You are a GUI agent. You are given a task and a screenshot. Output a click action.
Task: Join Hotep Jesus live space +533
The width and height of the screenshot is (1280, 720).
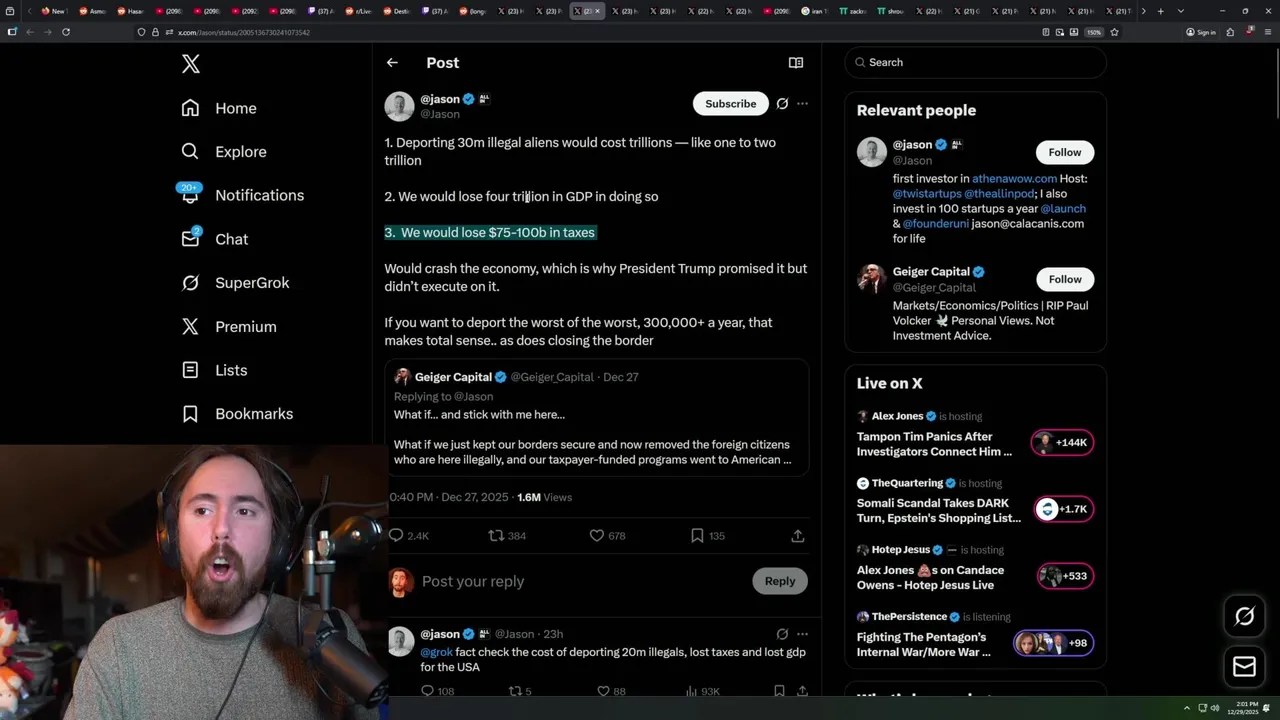coord(1064,576)
